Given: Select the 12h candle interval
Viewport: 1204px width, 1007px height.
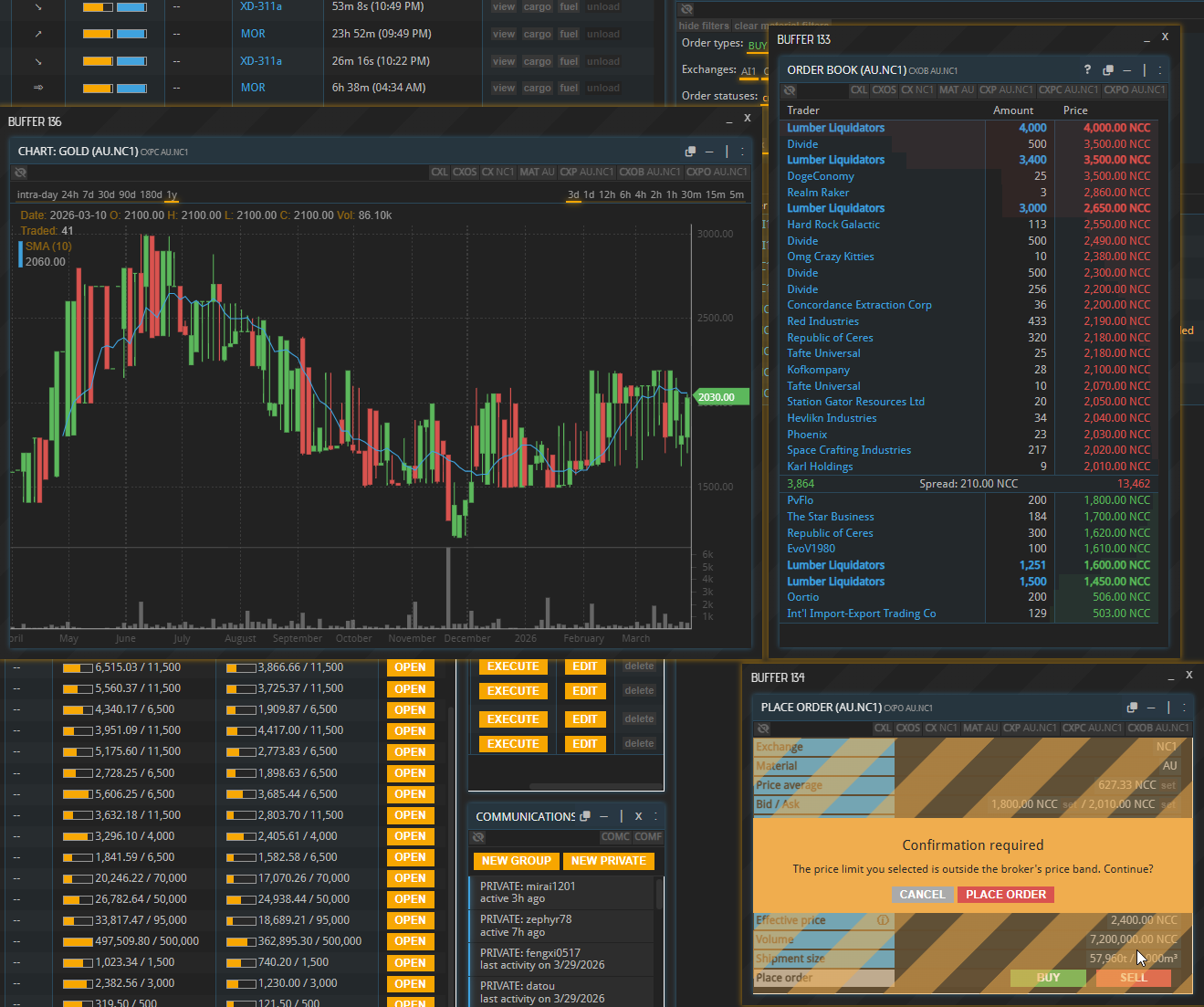Looking at the screenshot, I should [x=606, y=194].
